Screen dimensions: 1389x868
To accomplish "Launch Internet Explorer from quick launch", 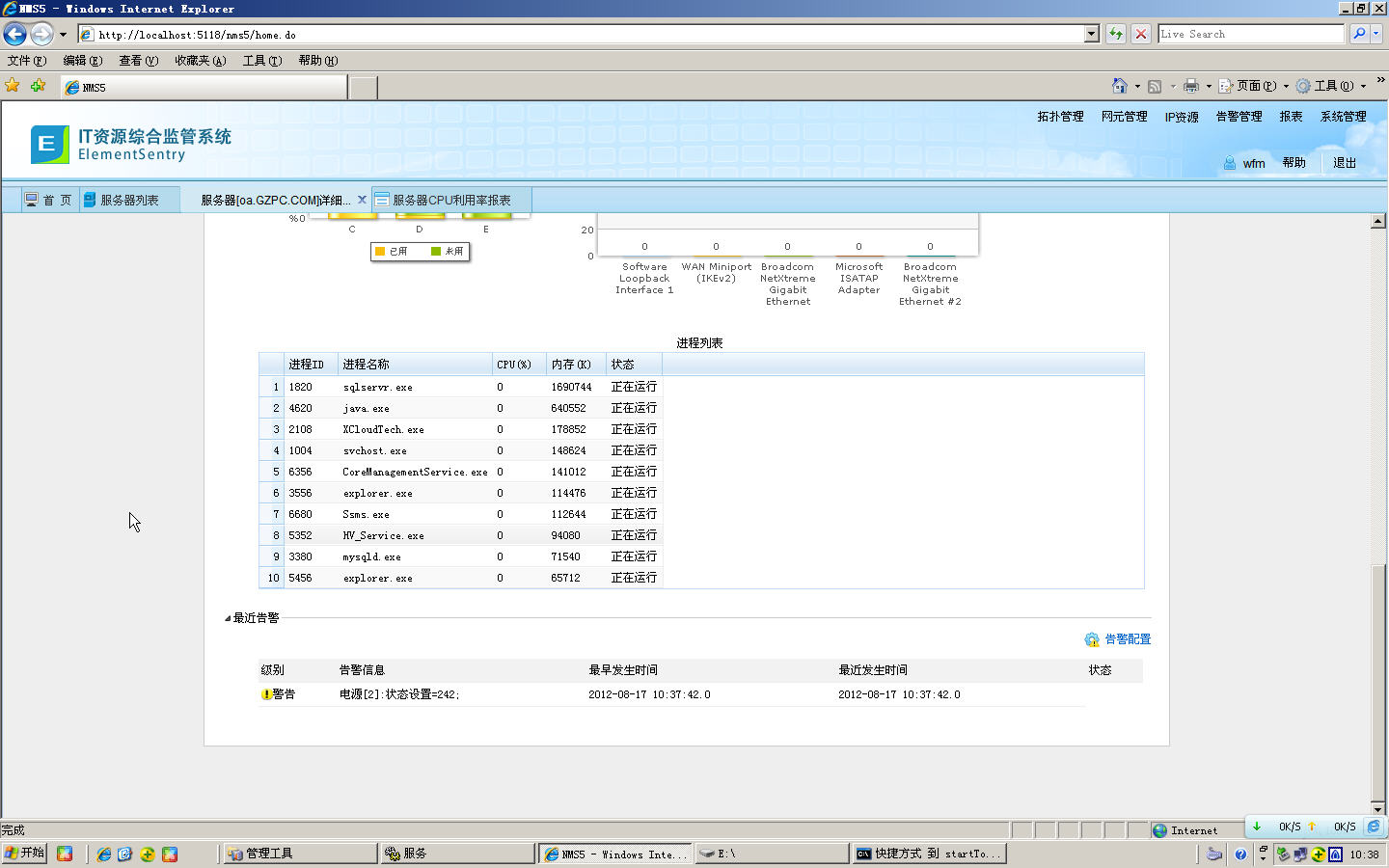I will click(x=103, y=854).
